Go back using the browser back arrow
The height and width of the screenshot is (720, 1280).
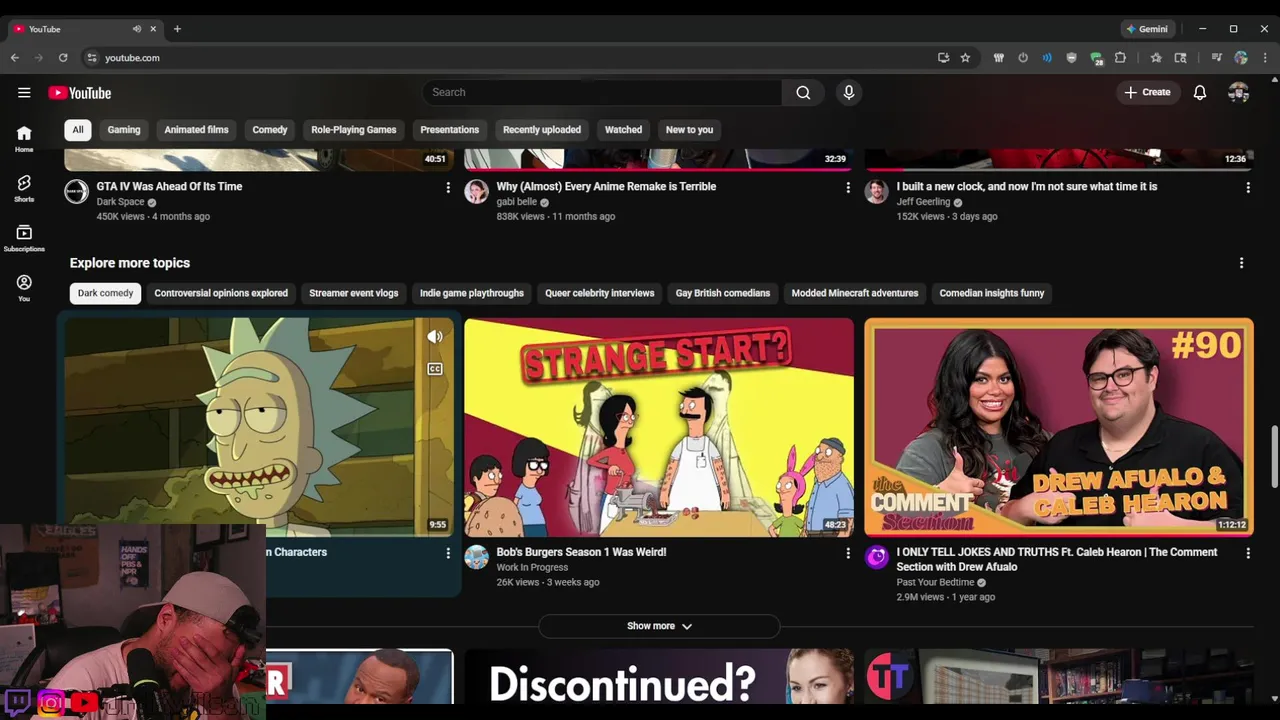[15, 58]
